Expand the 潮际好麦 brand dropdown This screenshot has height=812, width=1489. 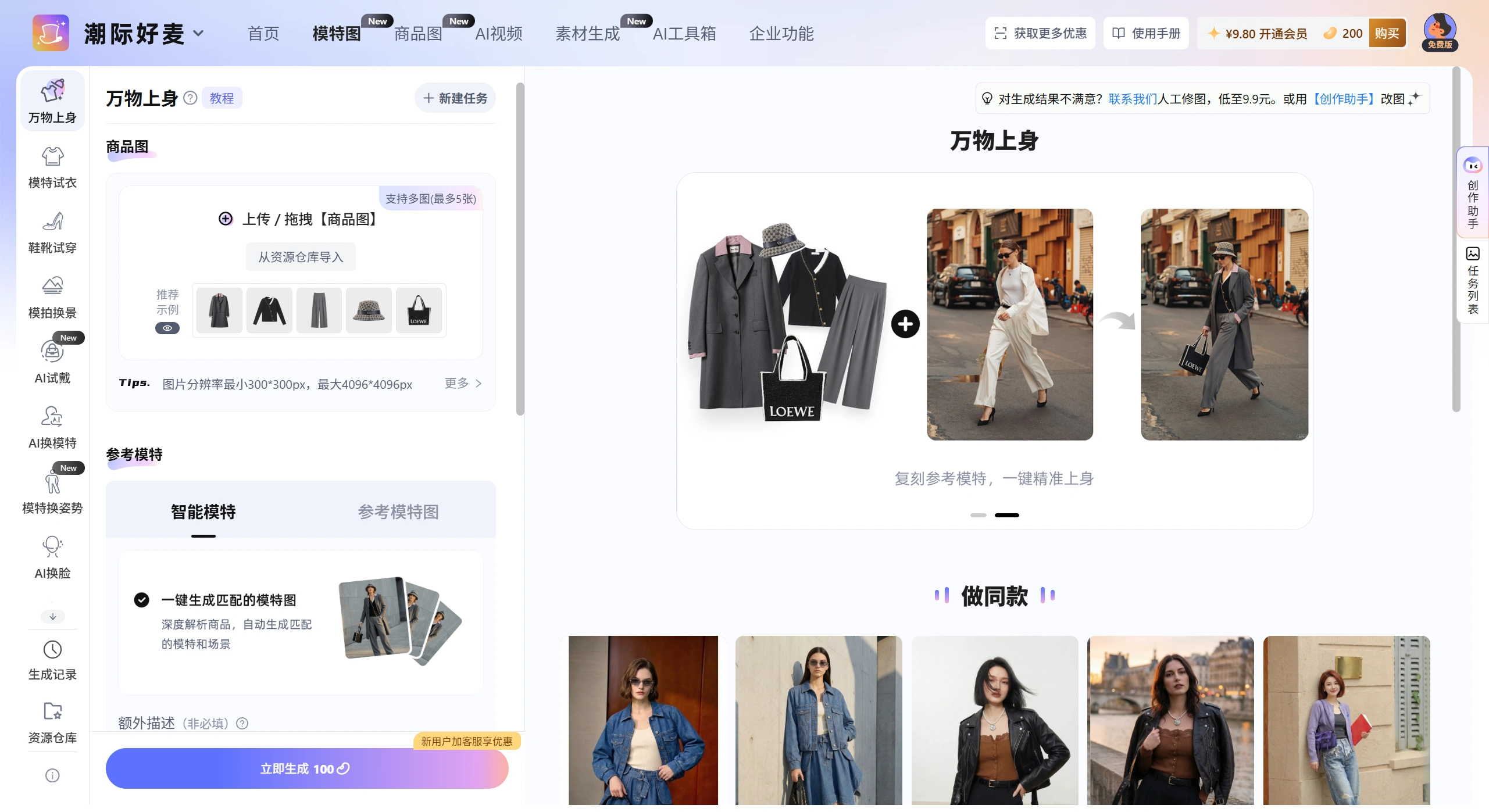click(x=198, y=33)
